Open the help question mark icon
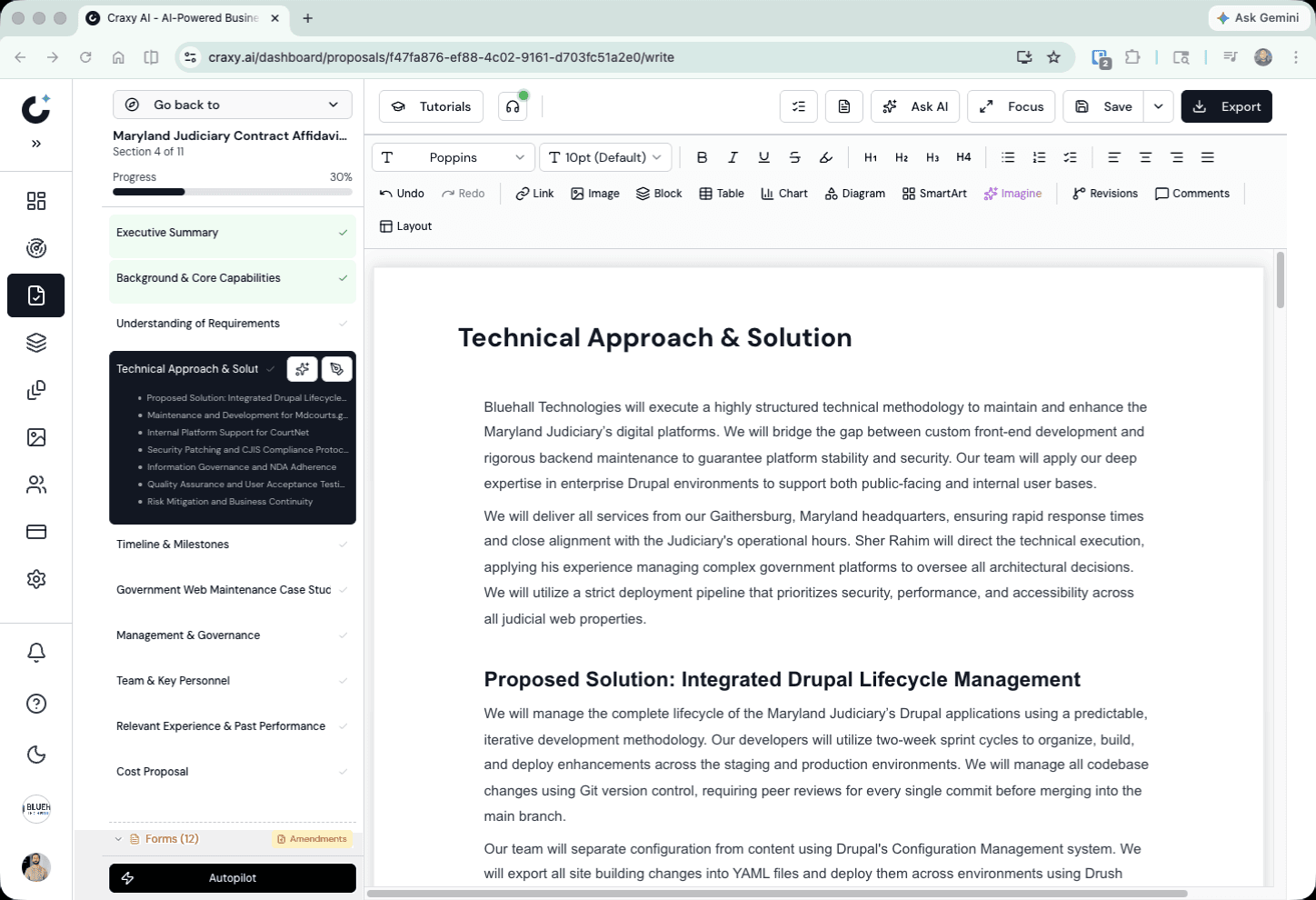Image resolution: width=1316 pixels, height=900 pixels. (x=36, y=704)
